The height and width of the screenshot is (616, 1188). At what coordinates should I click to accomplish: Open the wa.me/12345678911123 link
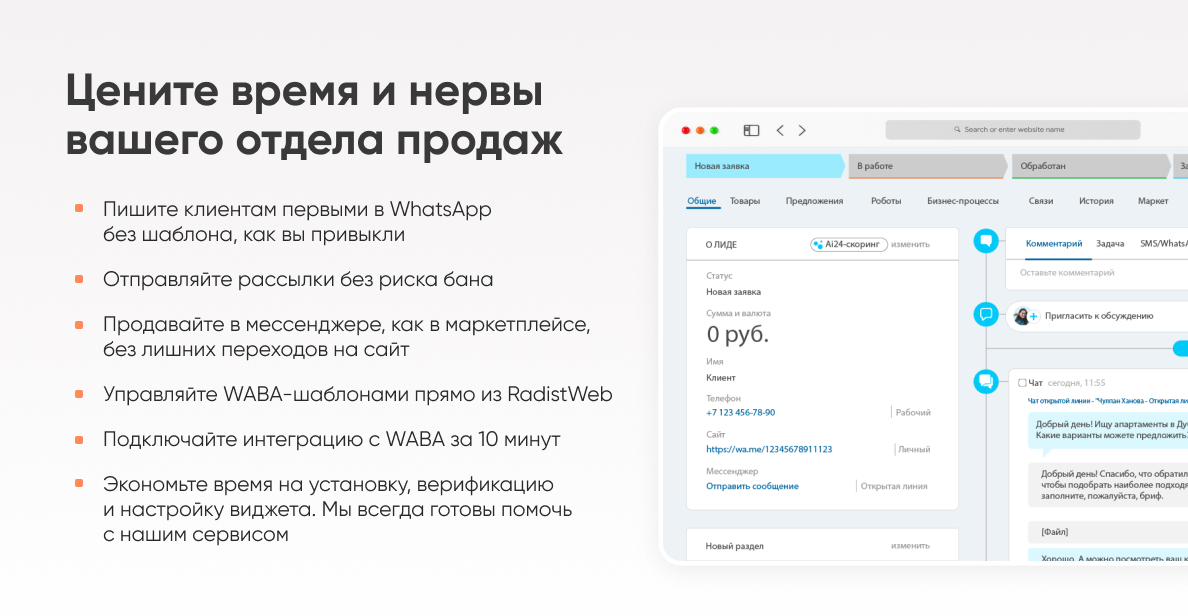coord(769,449)
